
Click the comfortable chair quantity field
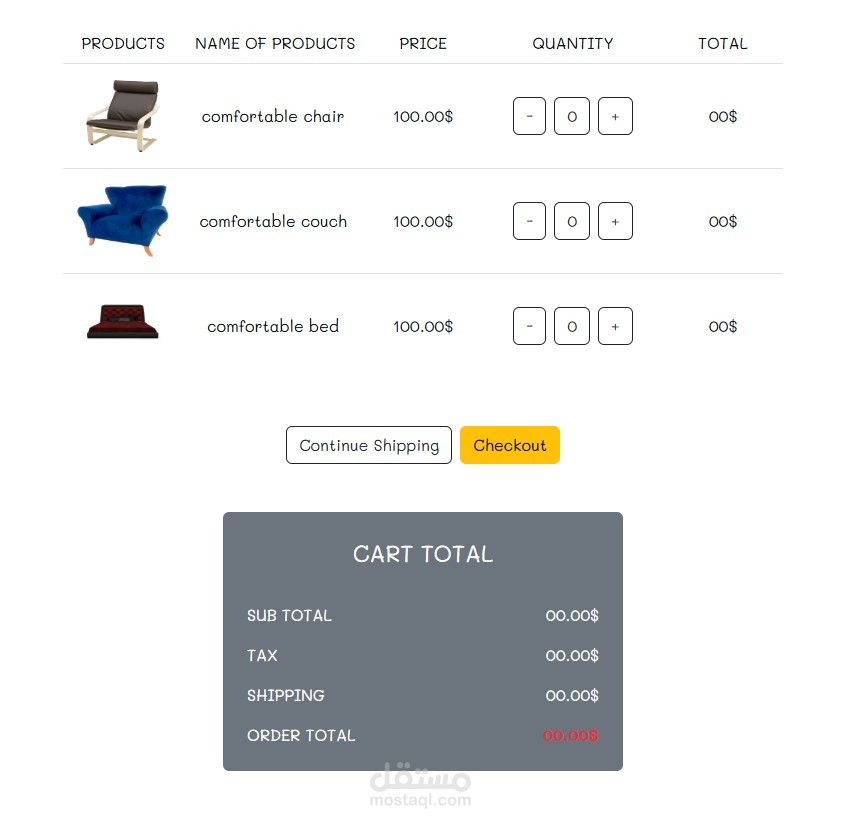[571, 116]
